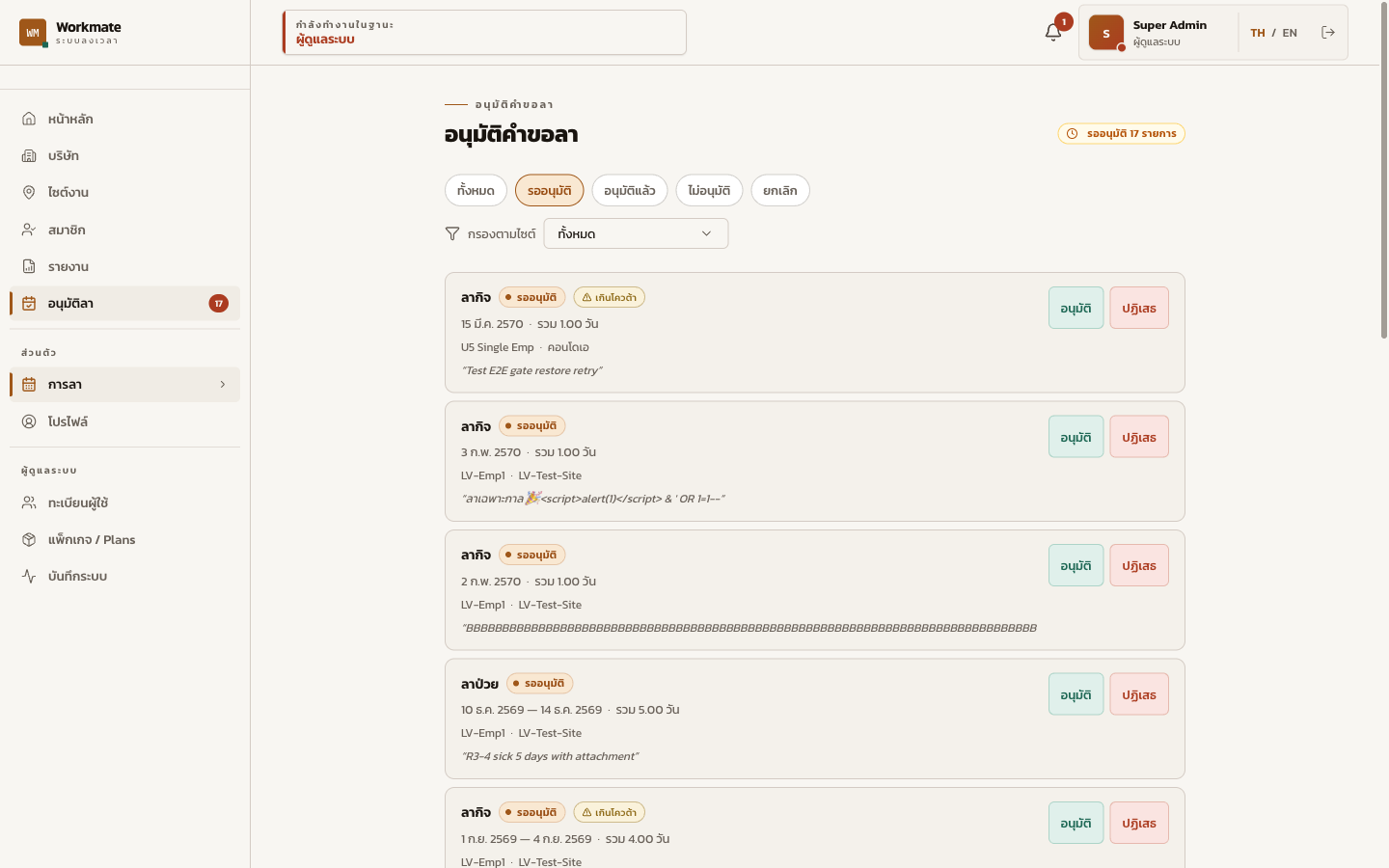Screen dimensions: 1389x868
Task: Approve the 1 ก.ย. 2569 leave request
Action: click(1076, 823)
